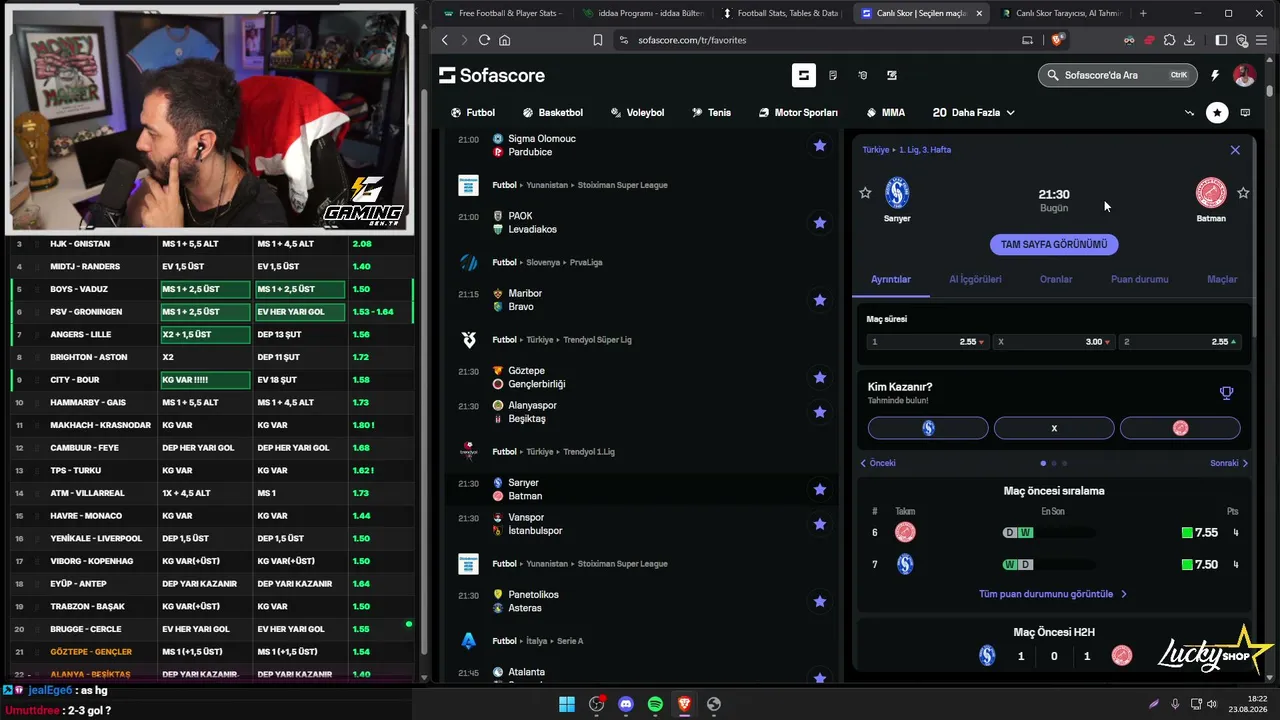Favorite the Sarıyer team in match panel
The height and width of the screenshot is (720, 1280).
pyautogui.click(x=866, y=193)
